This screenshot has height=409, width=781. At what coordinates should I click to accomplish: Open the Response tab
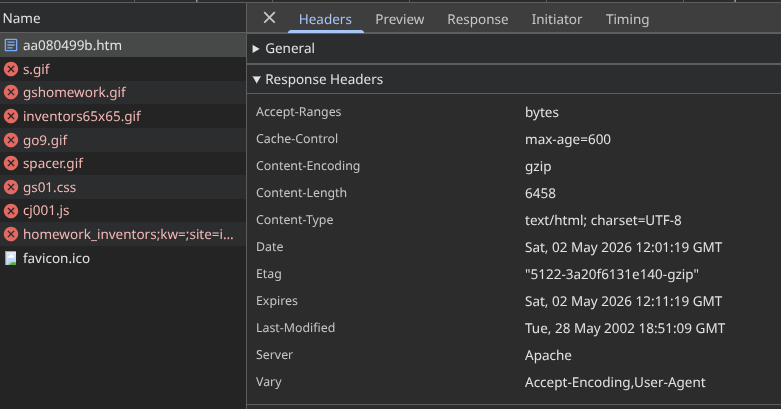(x=478, y=19)
